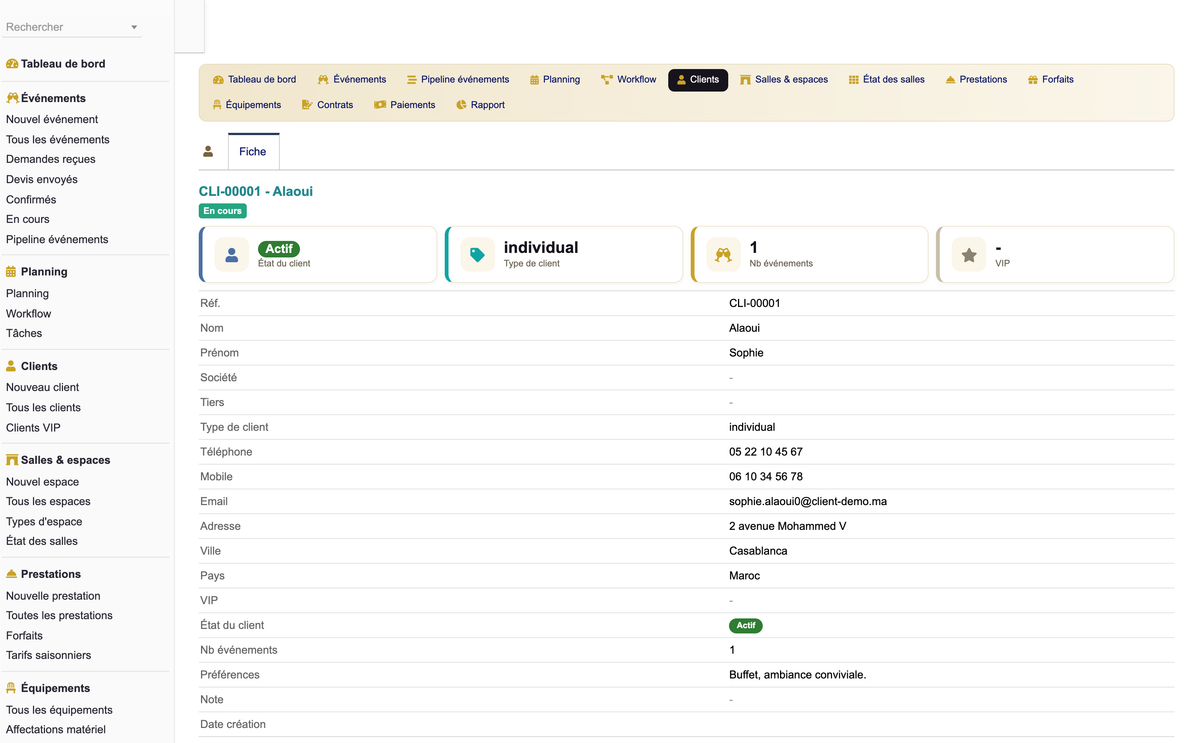The width and height of the screenshot is (1200, 743).
Task: Click the Nb événements card glasses icon
Action: point(723,255)
